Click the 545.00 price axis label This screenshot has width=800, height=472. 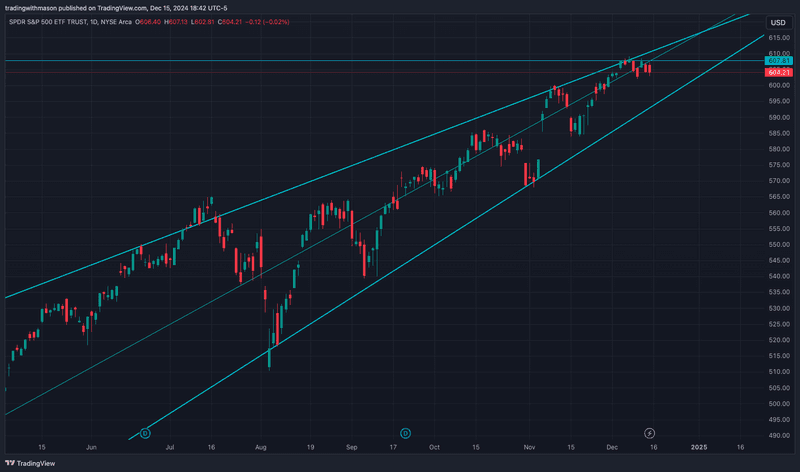coord(779,260)
